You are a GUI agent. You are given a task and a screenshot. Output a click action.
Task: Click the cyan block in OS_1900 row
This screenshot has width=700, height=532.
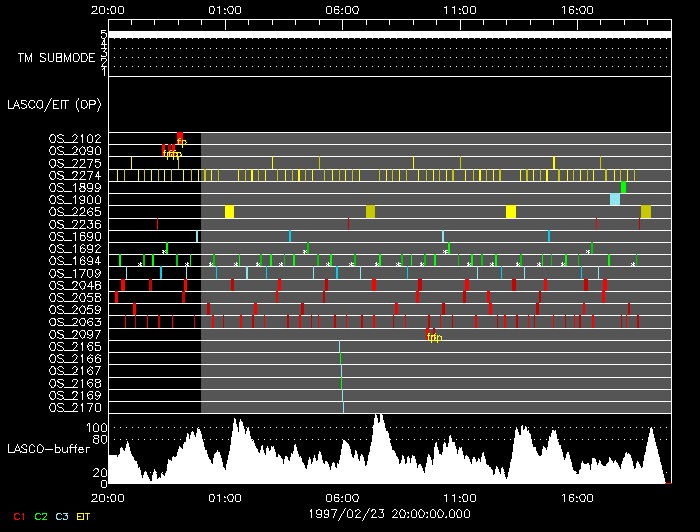[x=615, y=200]
